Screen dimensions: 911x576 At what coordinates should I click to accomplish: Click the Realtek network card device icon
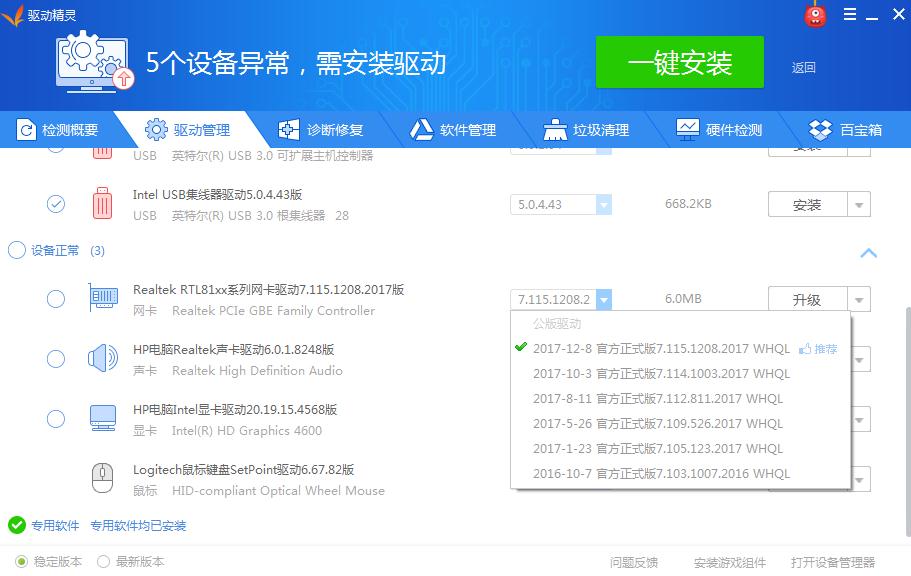coord(104,299)
